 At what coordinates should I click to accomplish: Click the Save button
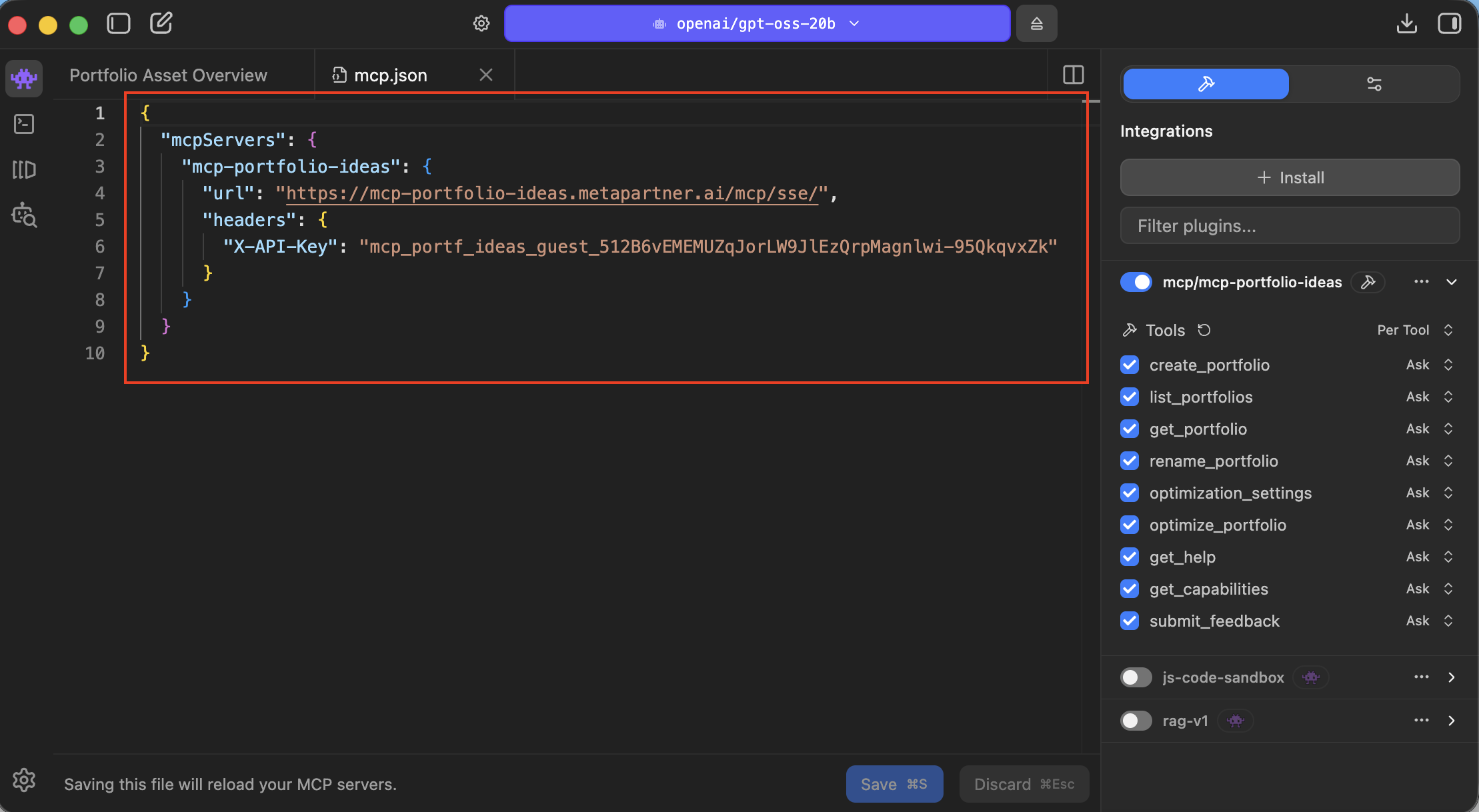[894, 784]
